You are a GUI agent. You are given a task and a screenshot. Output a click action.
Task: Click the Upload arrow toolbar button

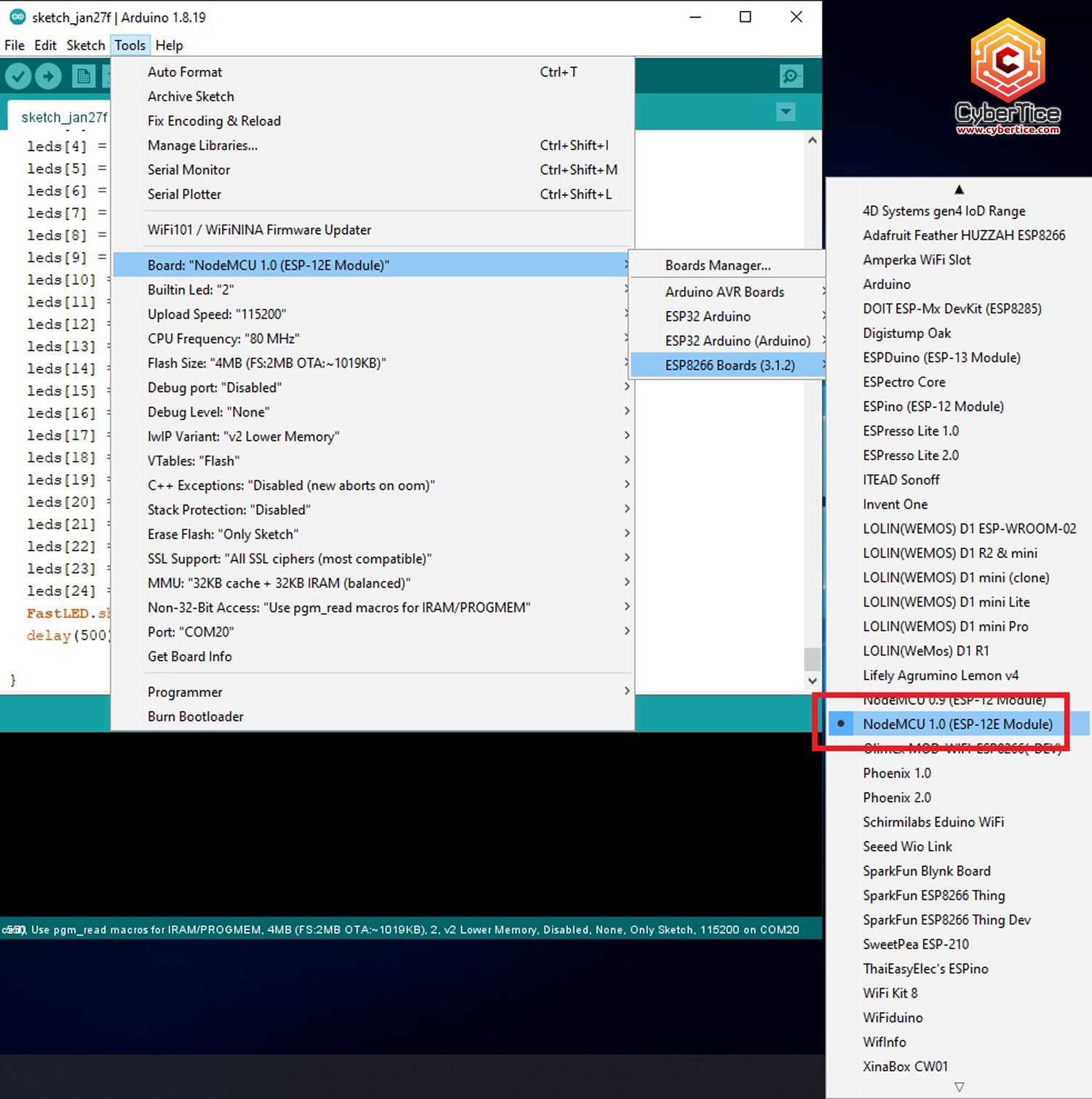[x=49, y=76]
